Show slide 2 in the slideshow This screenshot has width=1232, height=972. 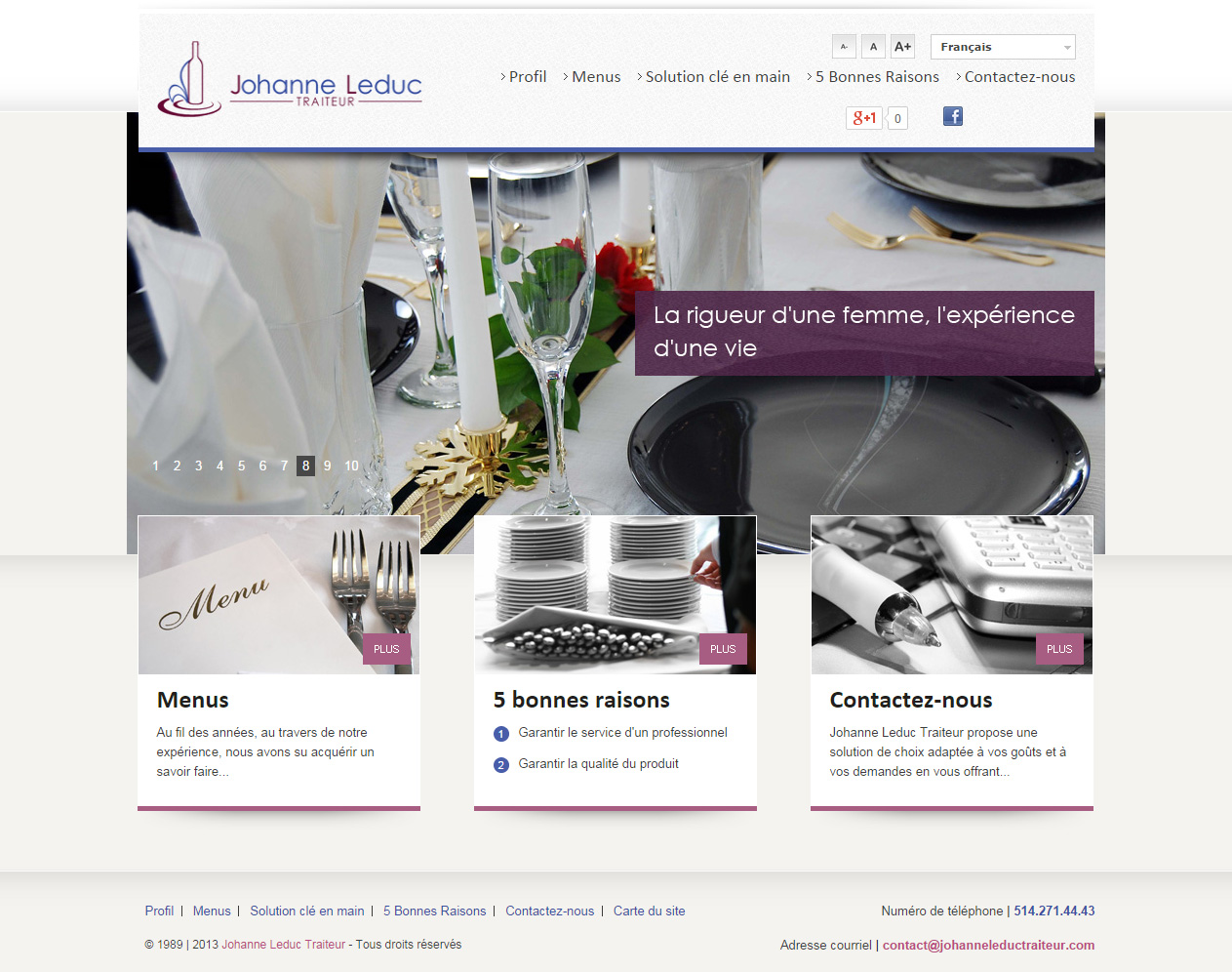(177, 466)
